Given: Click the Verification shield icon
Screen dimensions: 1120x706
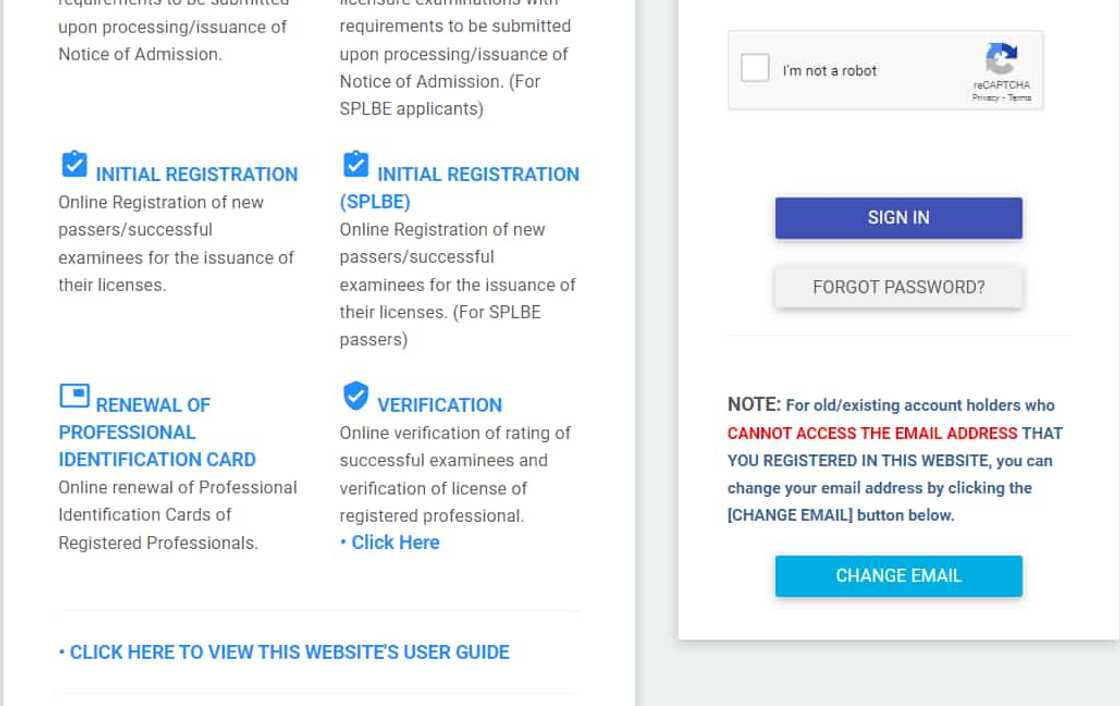Looking at the screenshot, I should click(x=355, y=396).
